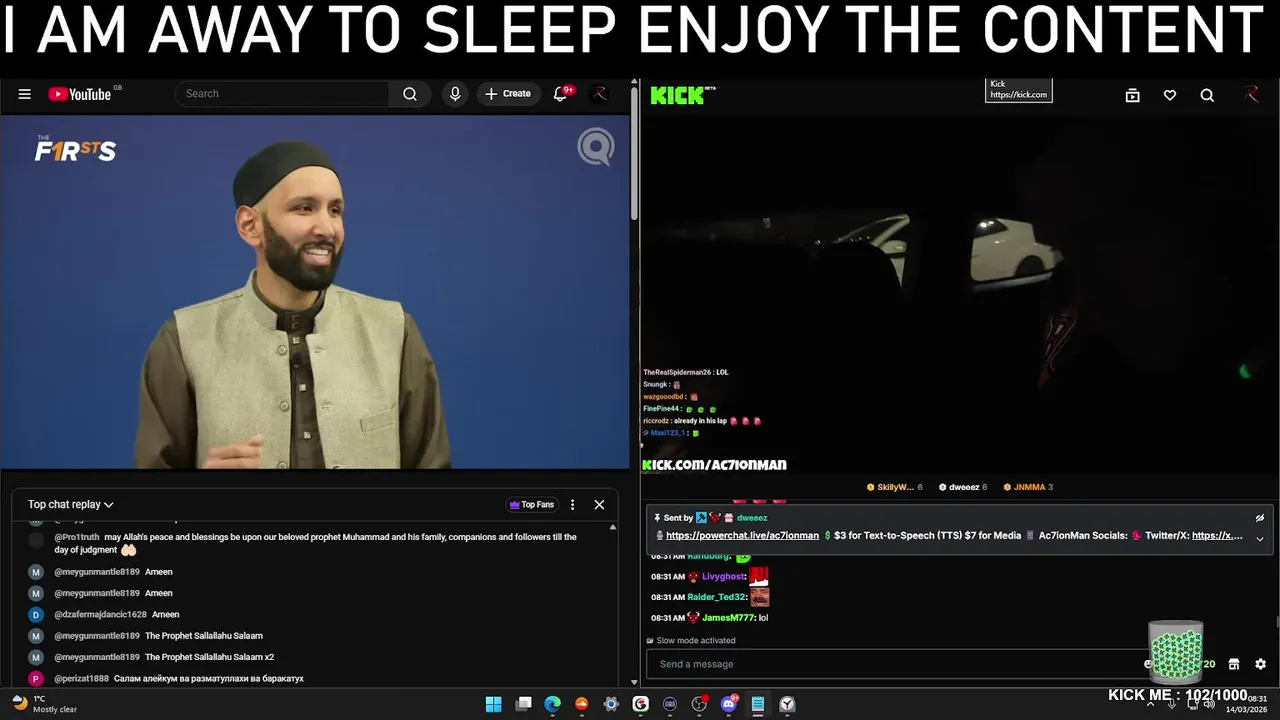Open Kick search magnifier icon

[x=1207, y=95]
